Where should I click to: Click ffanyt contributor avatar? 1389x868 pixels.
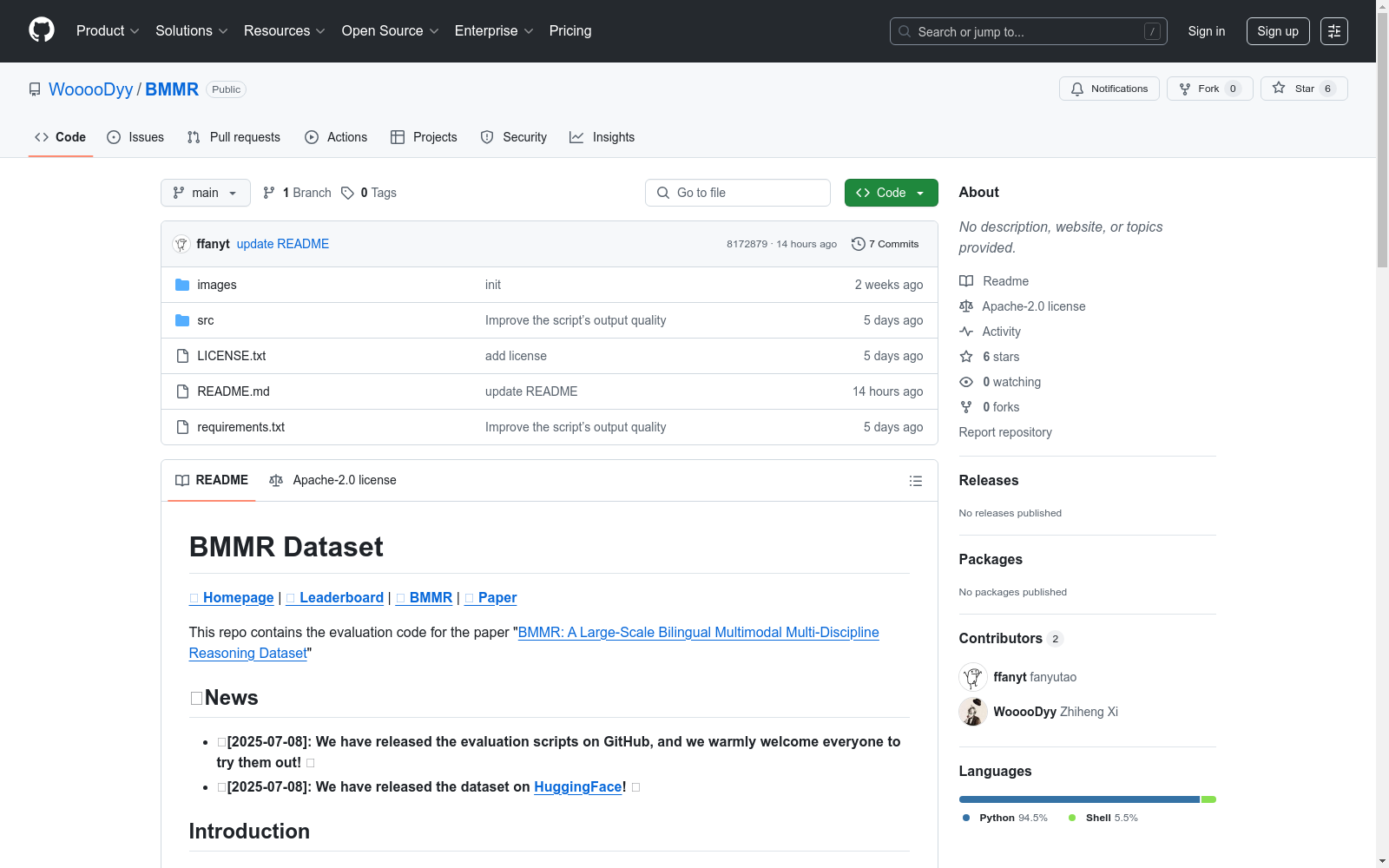(973, 677)
